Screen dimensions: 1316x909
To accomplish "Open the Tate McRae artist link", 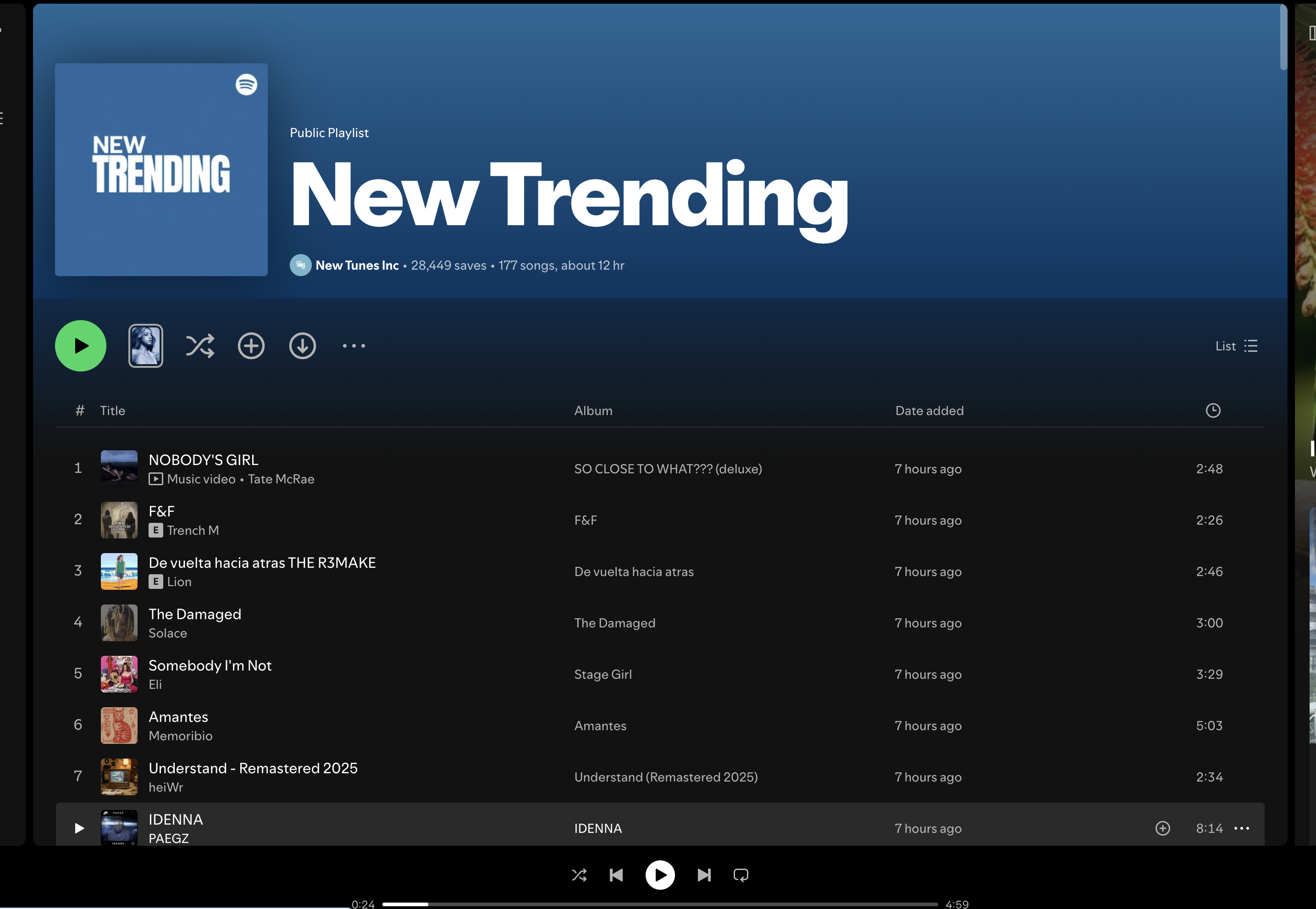I will pos(281,479).
